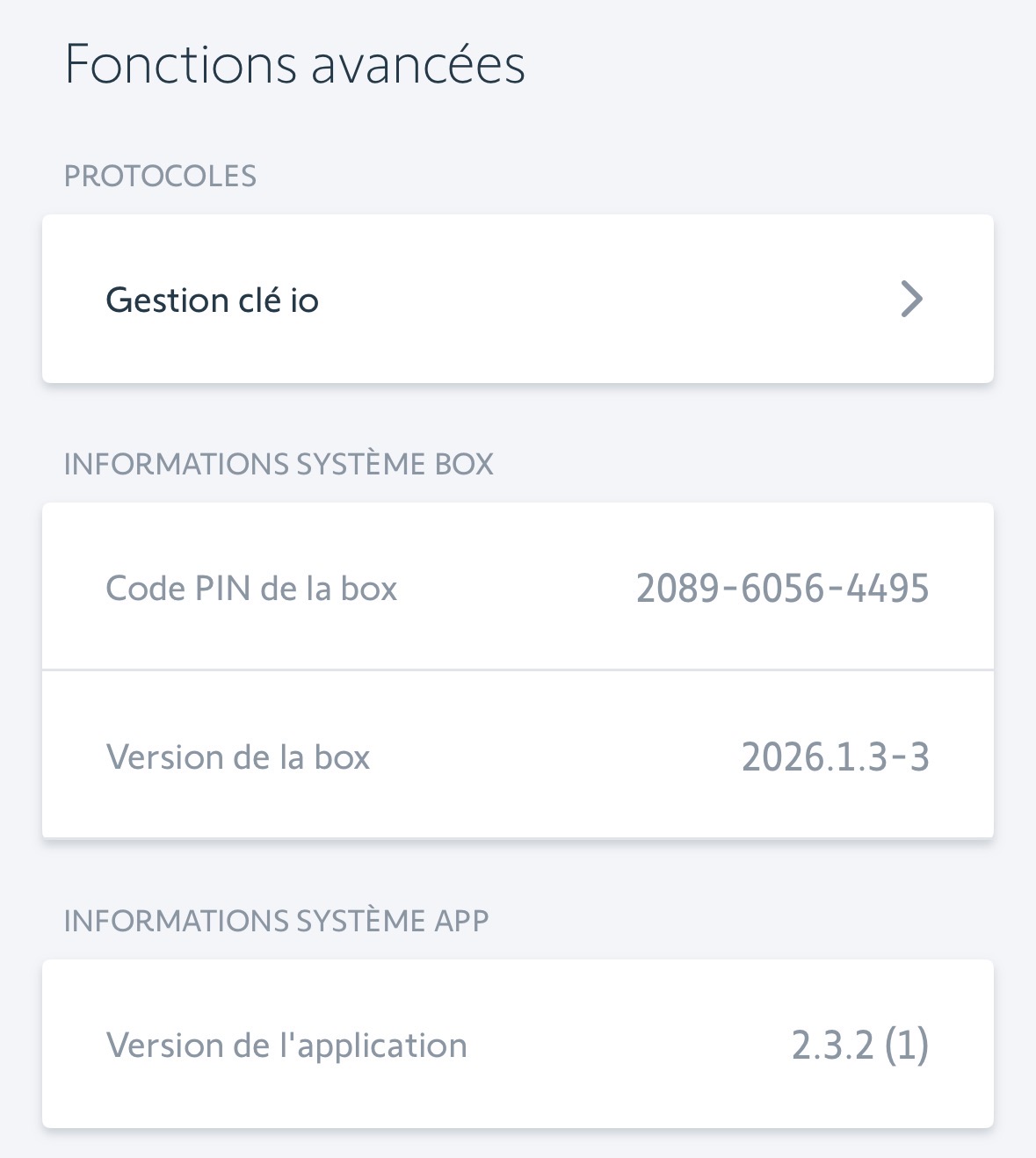The image size is (1036, 1158).
Task: Tap the Version de l'application label
Action: click(x=286, y=1046)
